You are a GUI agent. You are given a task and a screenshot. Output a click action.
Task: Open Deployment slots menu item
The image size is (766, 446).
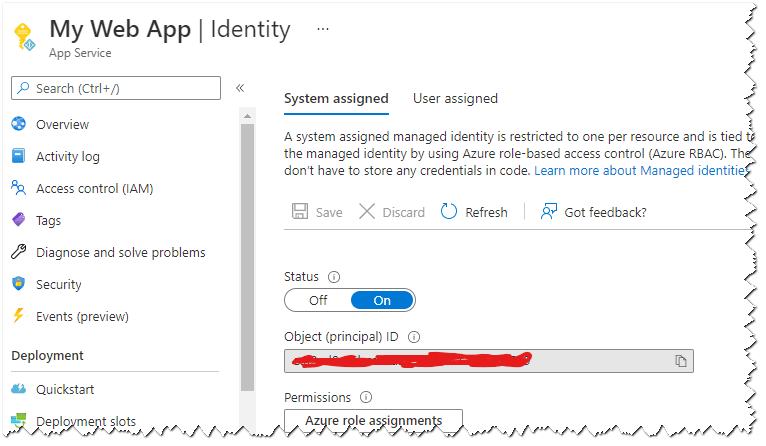click(x=86, y=421)
